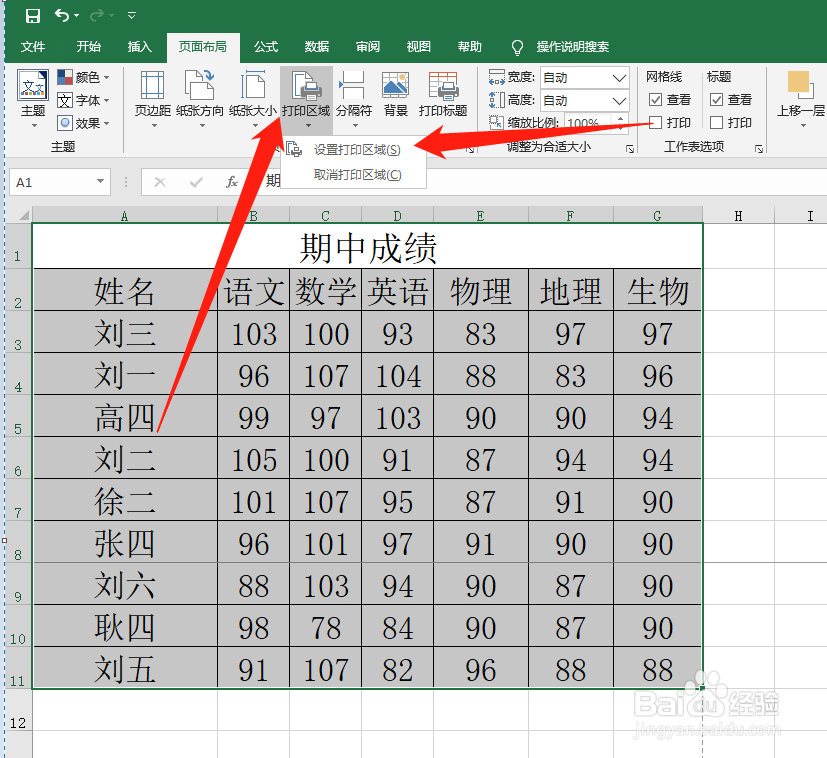Switch to the Formulas (公式) tab
827x758 pixels.
click(266, 47)
